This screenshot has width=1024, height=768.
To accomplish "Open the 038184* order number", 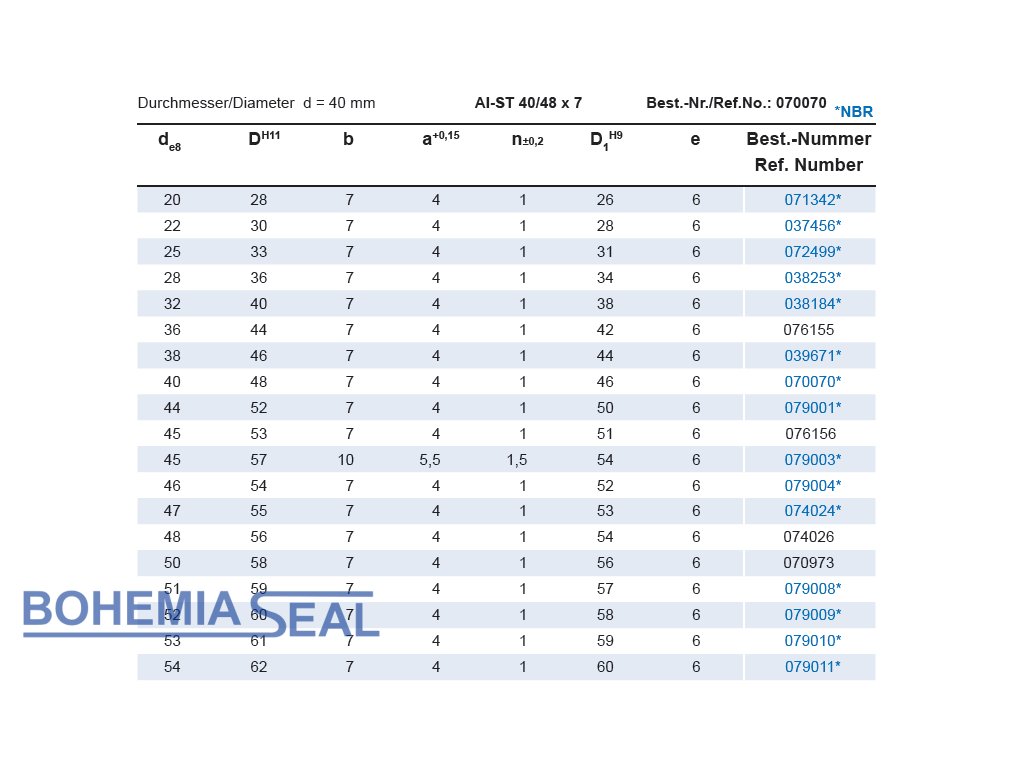I will pyautogui.click(x=812, y=304).
